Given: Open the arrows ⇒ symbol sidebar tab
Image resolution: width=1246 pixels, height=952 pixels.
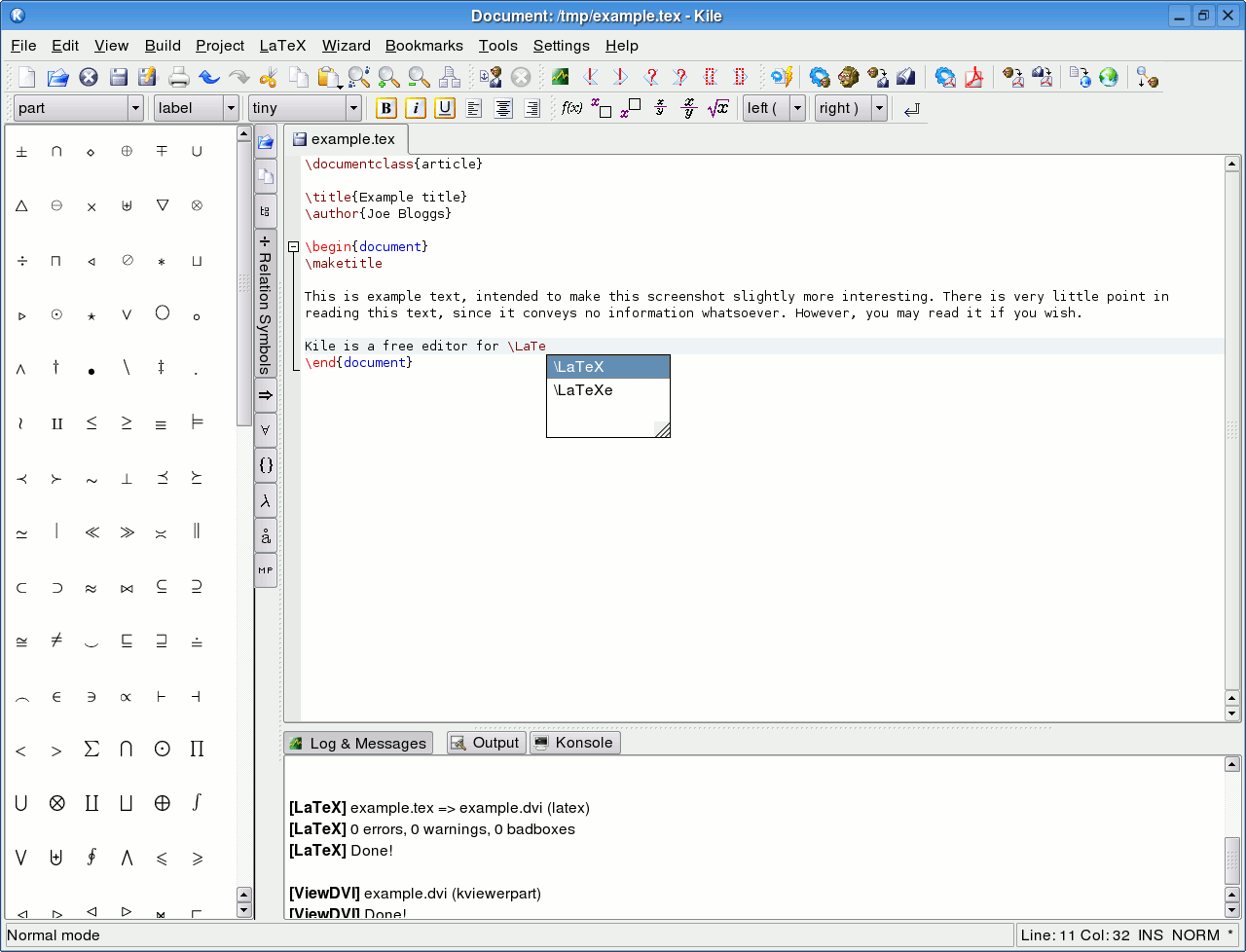Looking at the screenshot, I should pyautogui.click(x=266, y=395).
